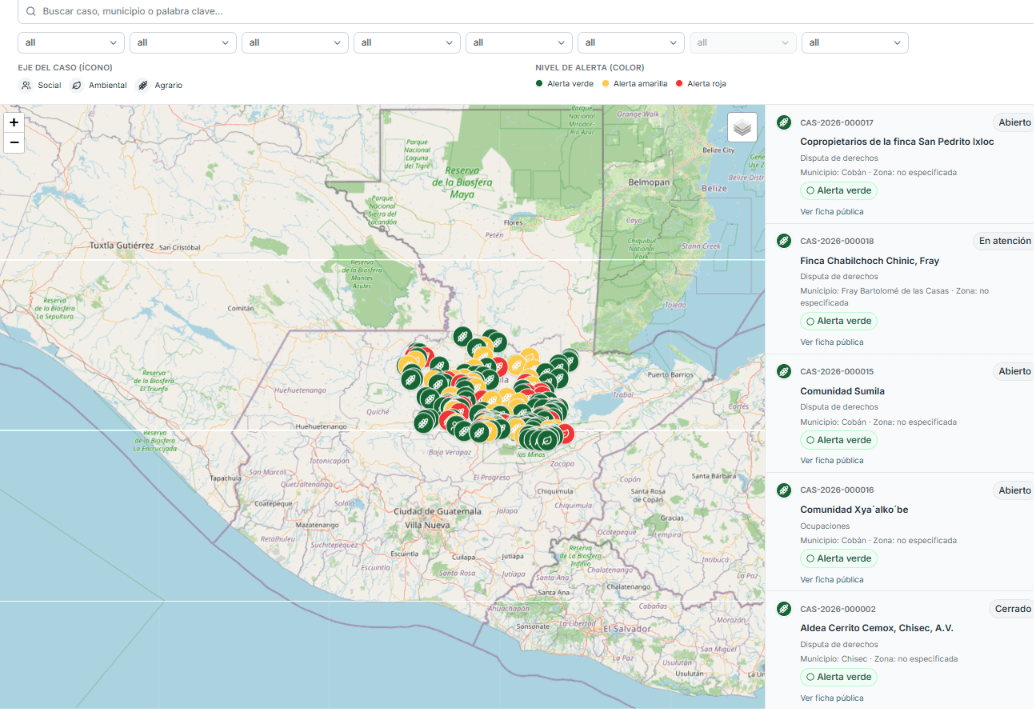Screen dimensions: 1034x709
Task: Click 'Ocupaciones' text under Comunidad Xya´alko´be
Action: (x=825, y=526)
